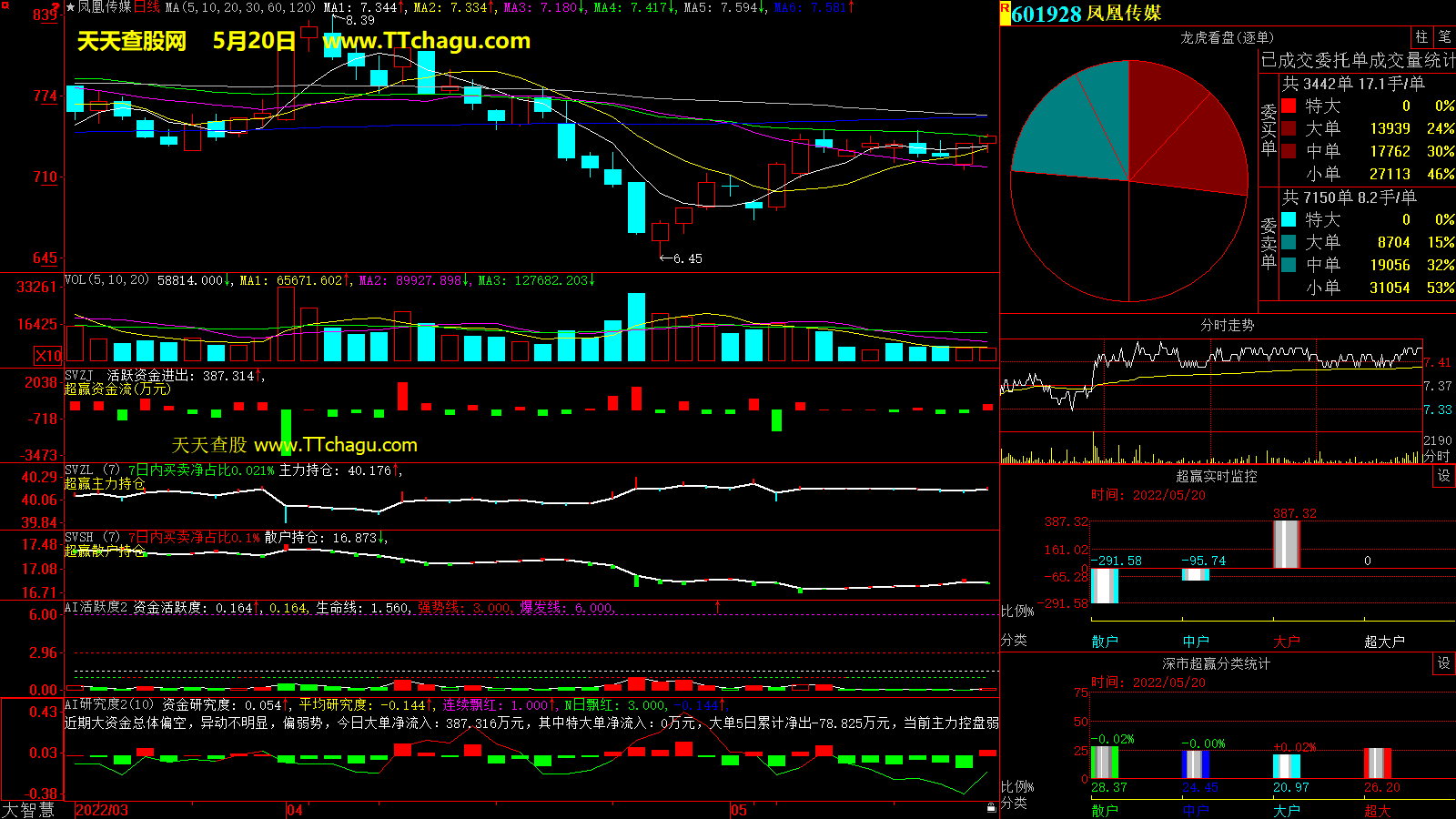The width and height of the screenshot is (1456, 819).
Task: Click the red arrow marker in AI活跃度 panel
Action: pos(718,606)
